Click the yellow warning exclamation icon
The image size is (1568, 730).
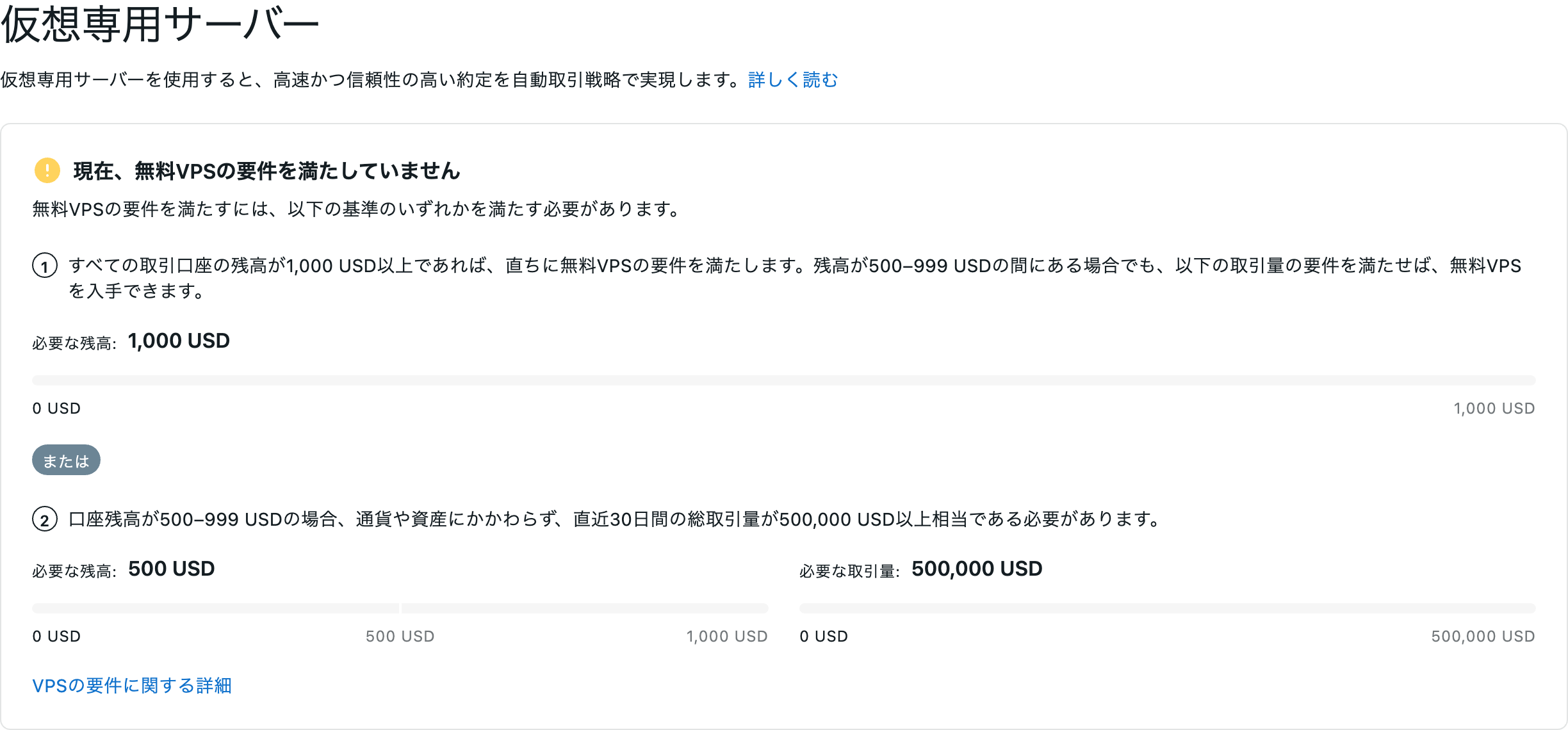point(47,170)
